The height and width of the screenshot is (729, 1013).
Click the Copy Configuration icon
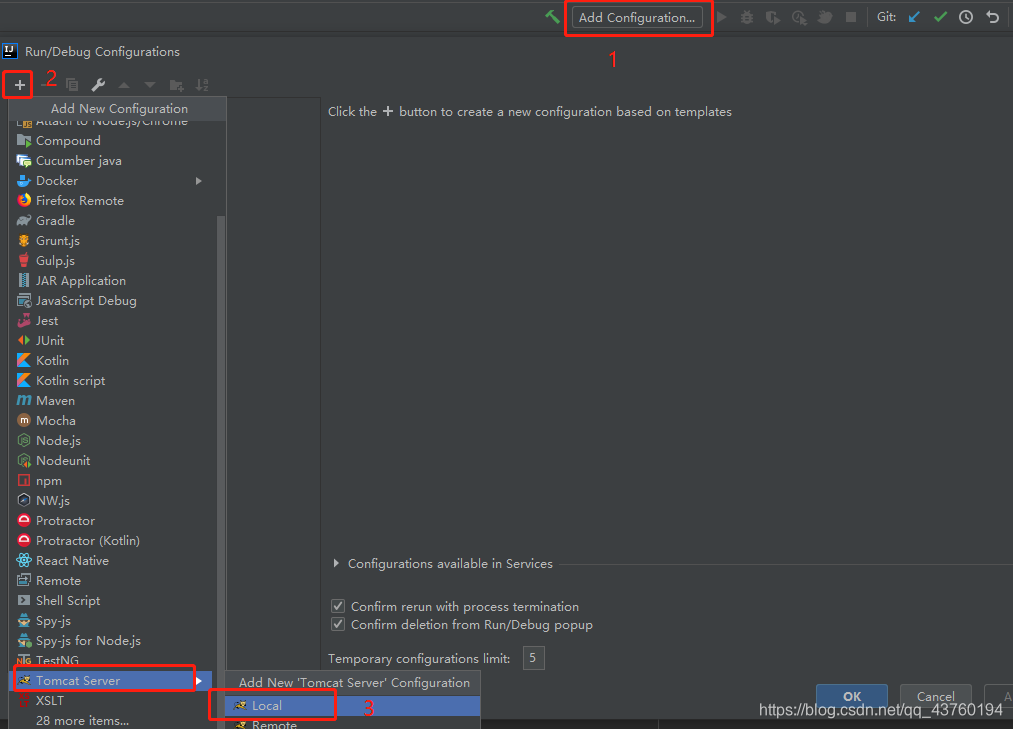[x=72, y=85]
